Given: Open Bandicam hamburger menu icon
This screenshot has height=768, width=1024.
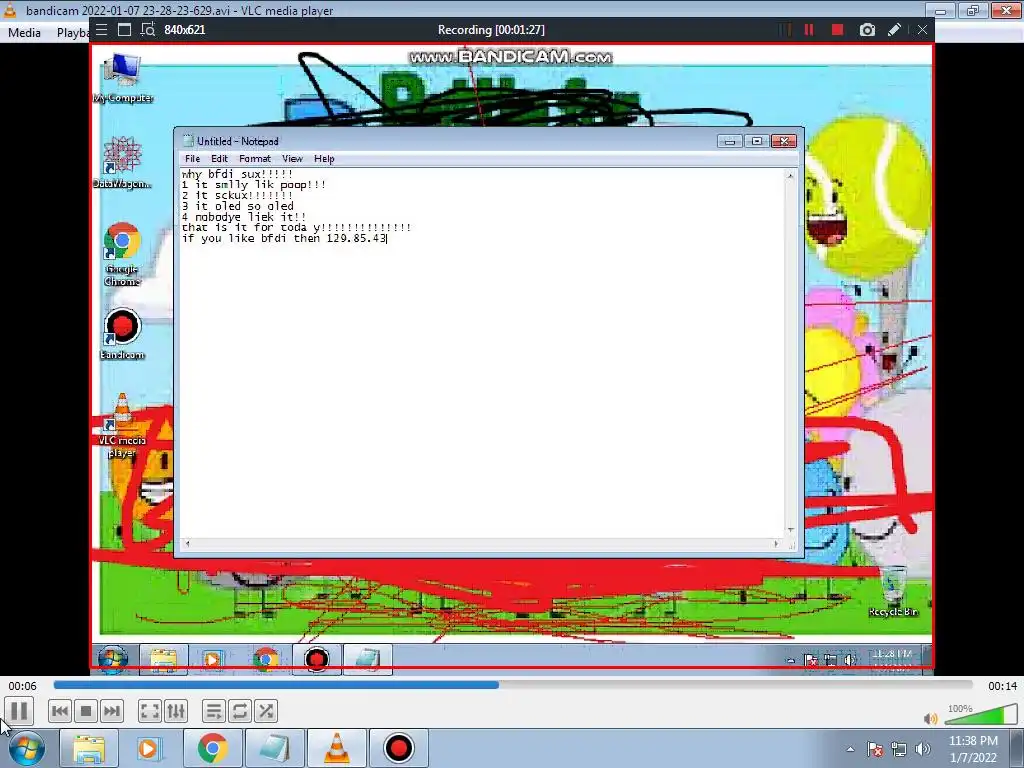Looking at the screenshot, I should click(x=101, y=29).
